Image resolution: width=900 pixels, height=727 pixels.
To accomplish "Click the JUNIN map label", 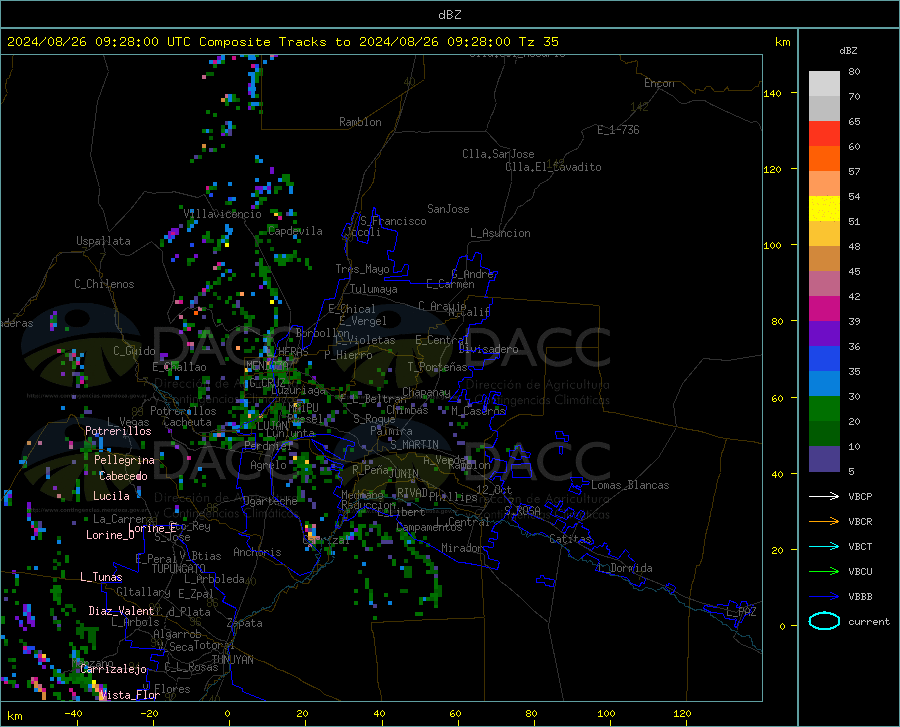I will point(404,474).
